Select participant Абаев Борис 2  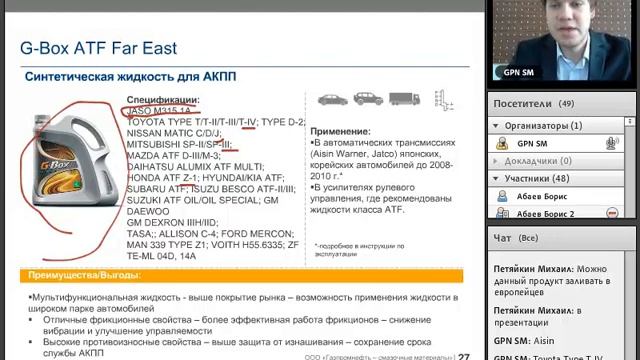(556, 213)
